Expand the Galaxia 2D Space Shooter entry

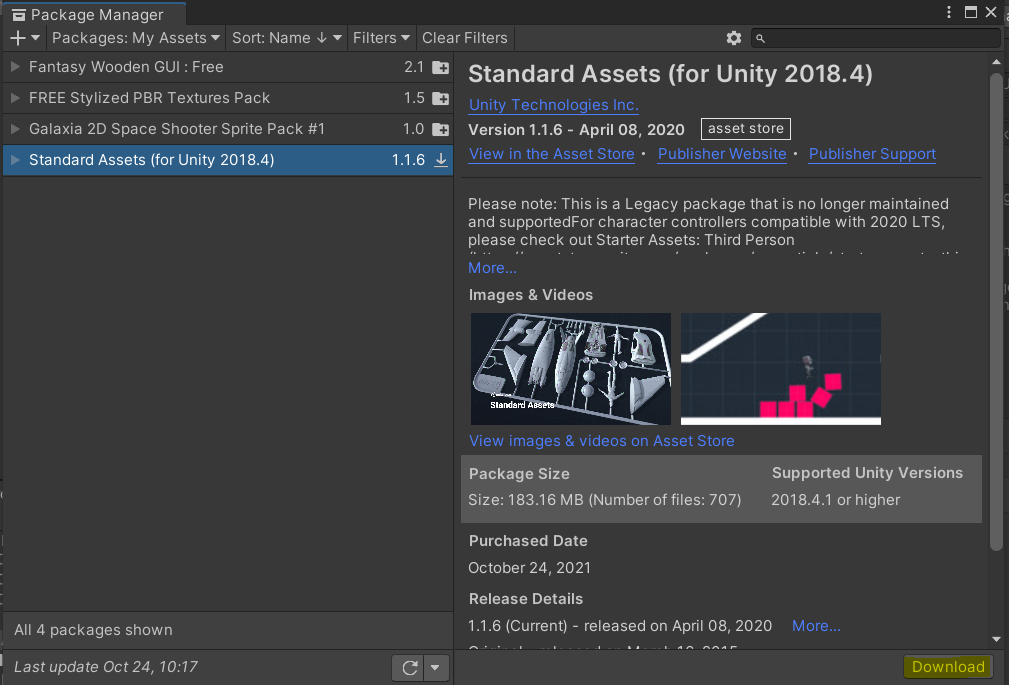click(15, 128)
